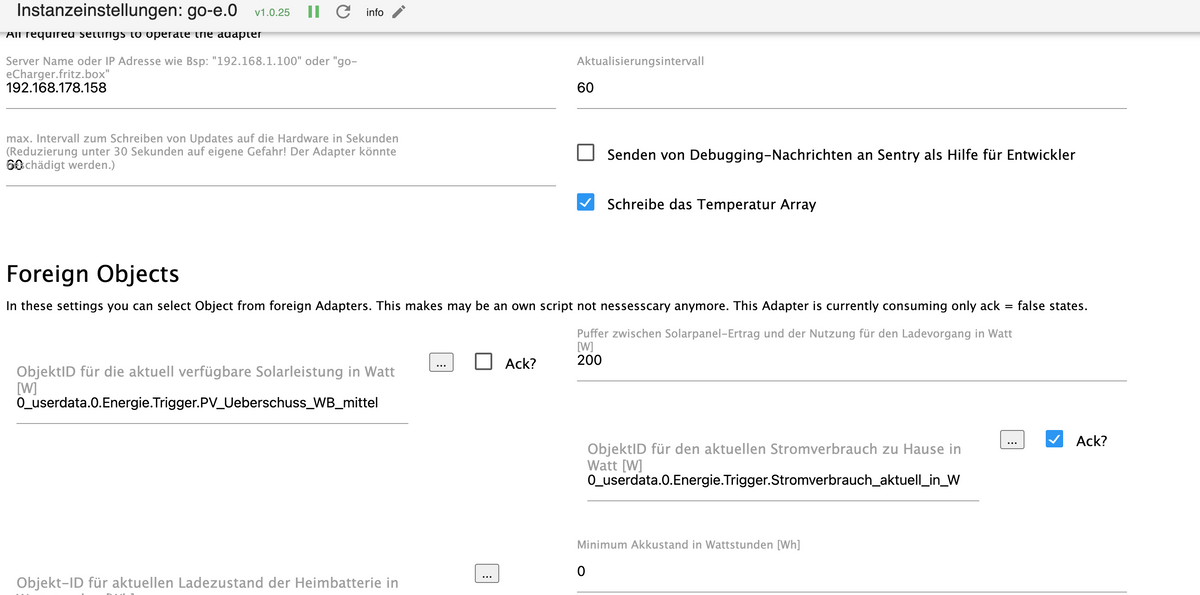Screen dimensions: 1200x595
Task: Select the PV_Ueberschuss_WB_mittel object ID field
Action: (x=212, y=403)
